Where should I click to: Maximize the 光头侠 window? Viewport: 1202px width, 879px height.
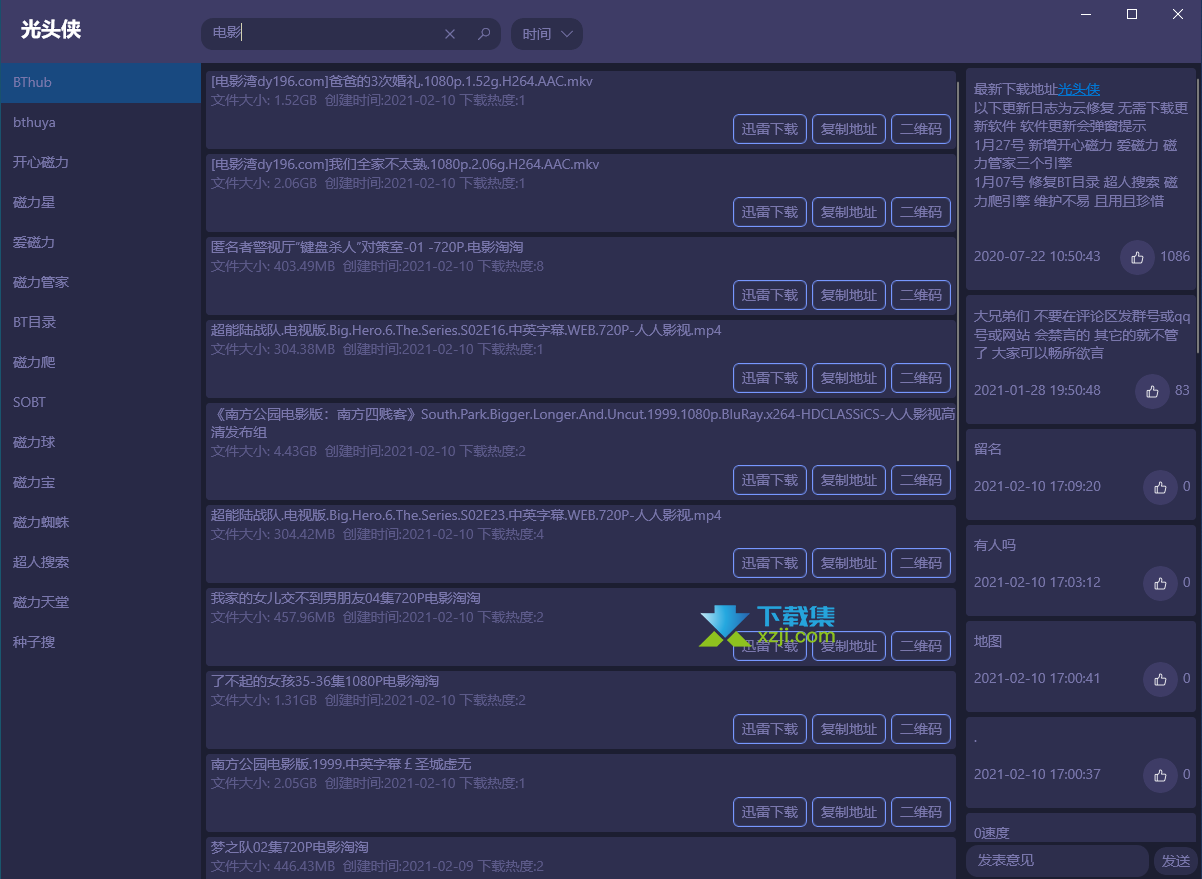coord(1132,14)
